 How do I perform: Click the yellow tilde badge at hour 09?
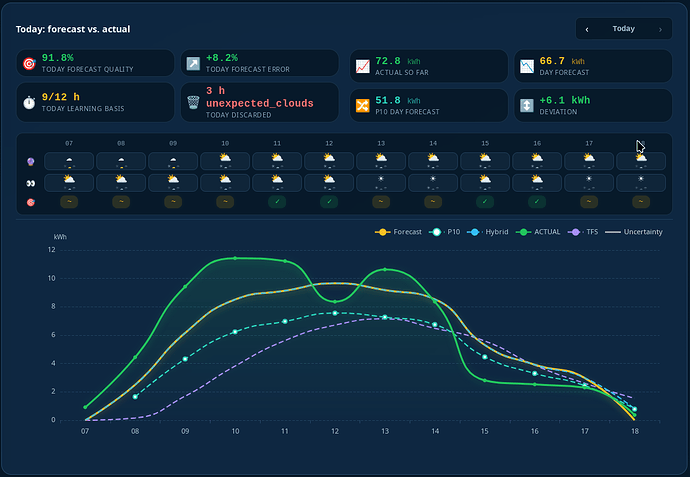(x=173, y=202)
